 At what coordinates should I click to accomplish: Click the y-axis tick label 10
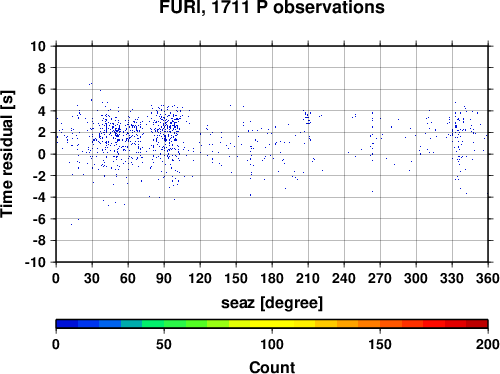(38, 46)
